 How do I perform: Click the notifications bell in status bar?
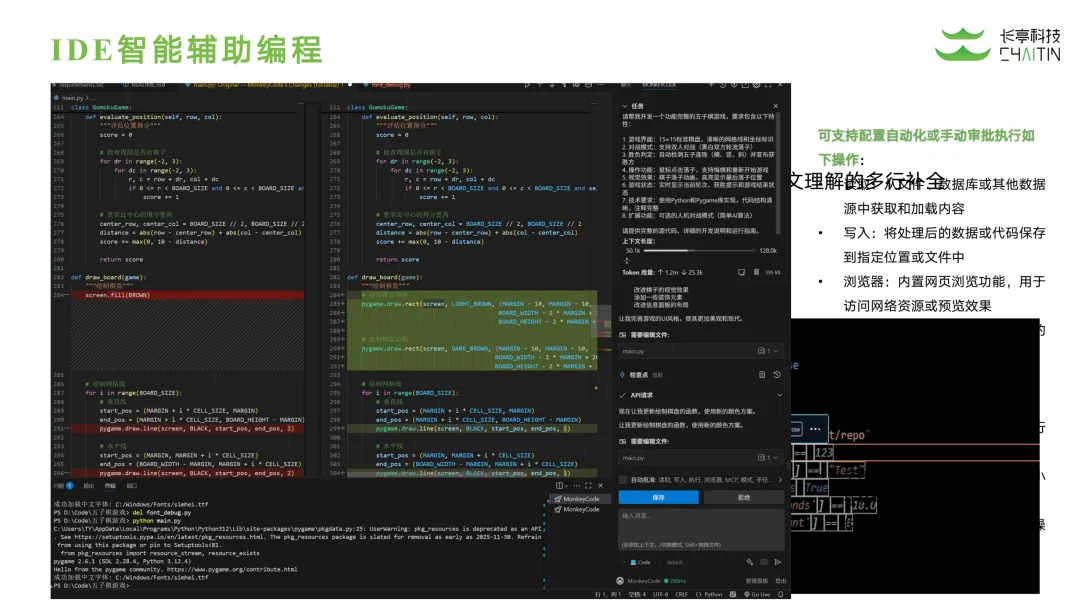point(780,594)
